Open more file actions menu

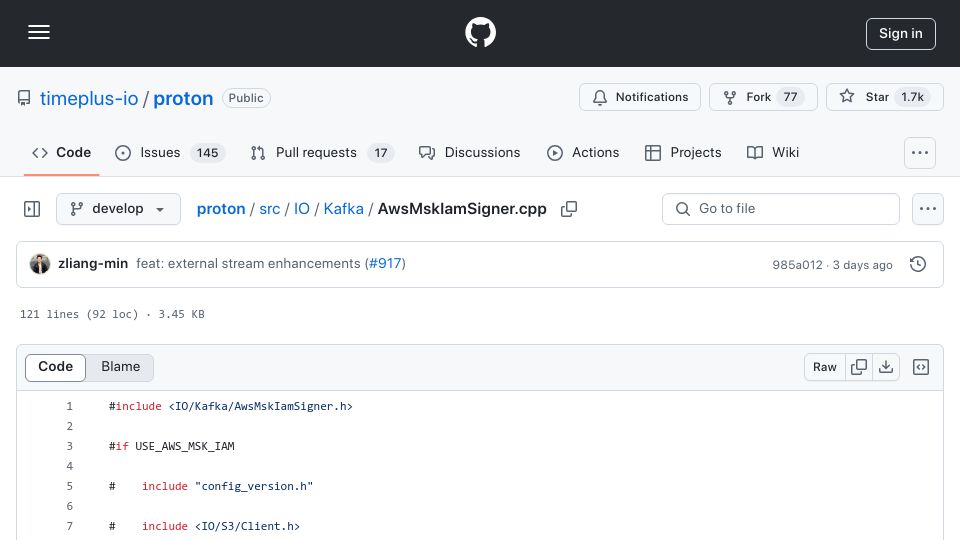(928, 209)
